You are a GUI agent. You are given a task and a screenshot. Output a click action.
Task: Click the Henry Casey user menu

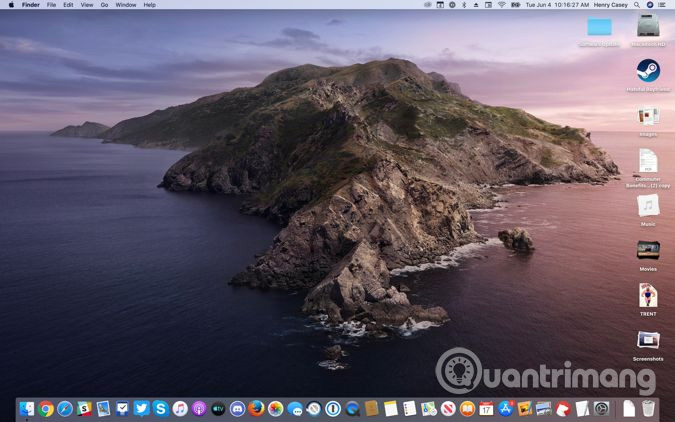tap(610, 5)
